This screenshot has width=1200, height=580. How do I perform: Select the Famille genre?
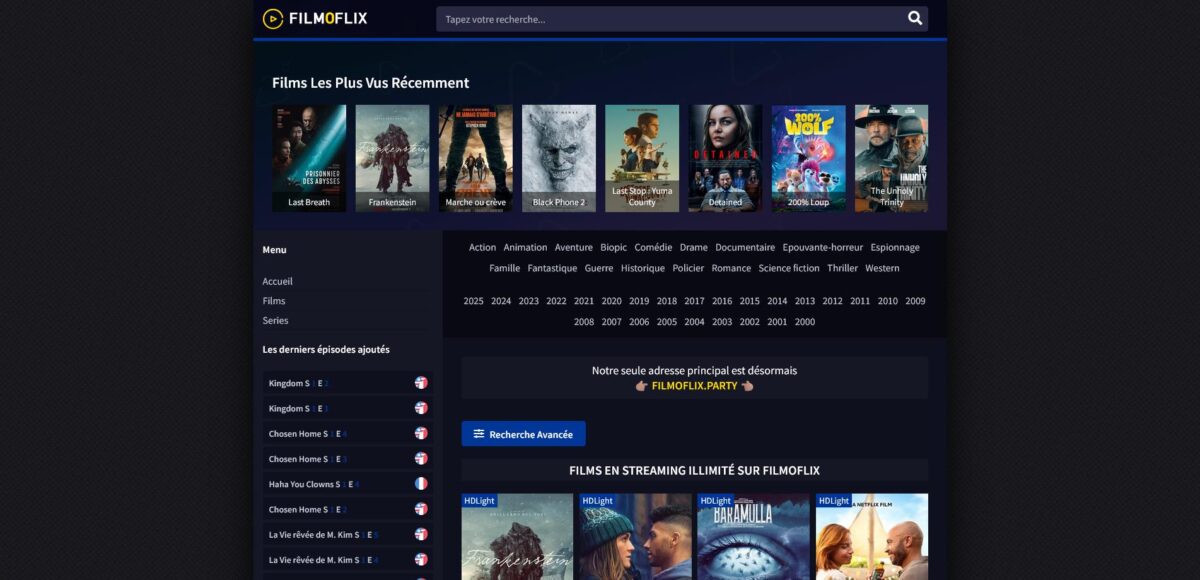click(x=504, y=268)
